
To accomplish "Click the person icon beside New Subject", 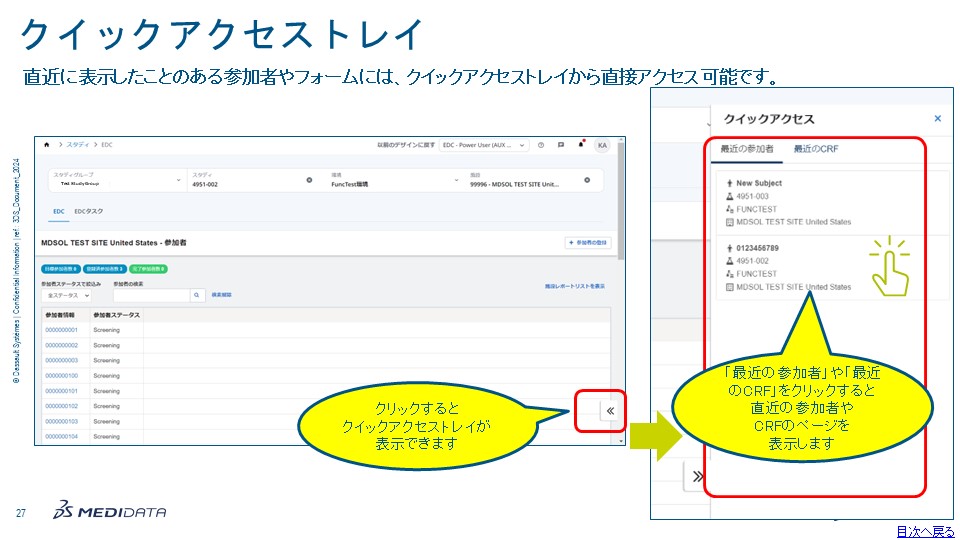I will tap(729, 183).
